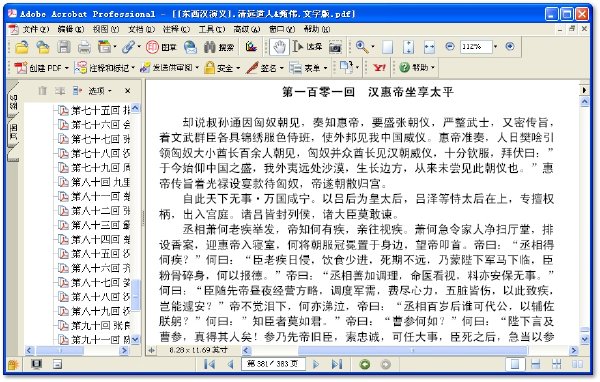The image size is (600, 382).
Task: Click the zoom value field 112%
Action: [476, 47]
